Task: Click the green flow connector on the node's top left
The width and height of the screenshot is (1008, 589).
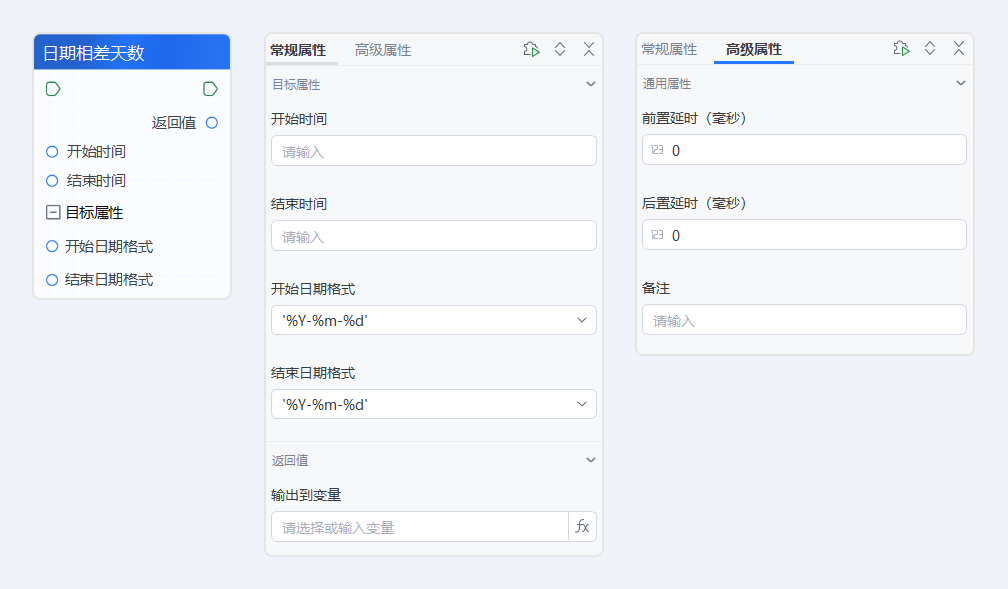Action: tap(52, 89)
